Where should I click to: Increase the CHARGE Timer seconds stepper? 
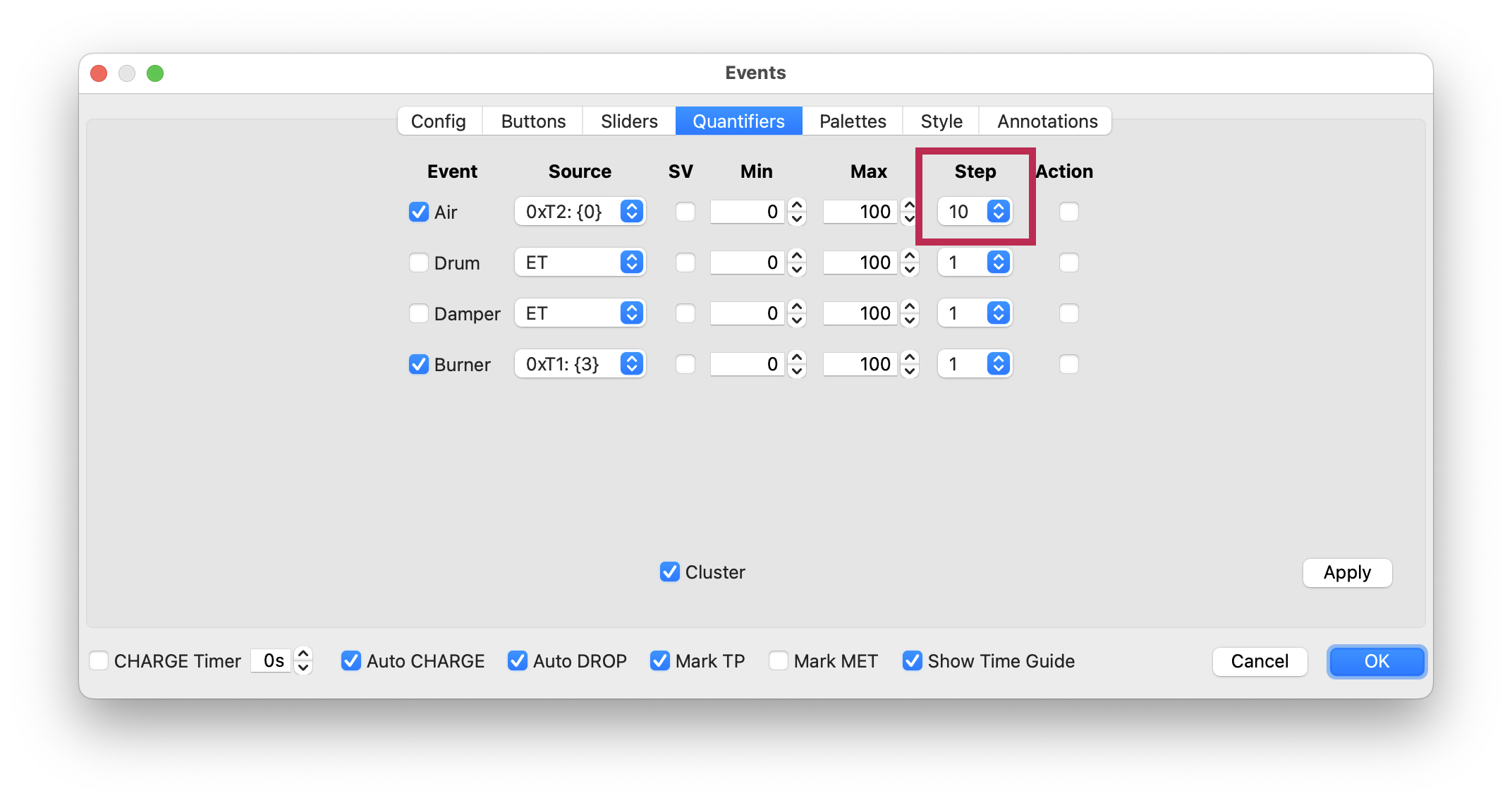point(303,654)
